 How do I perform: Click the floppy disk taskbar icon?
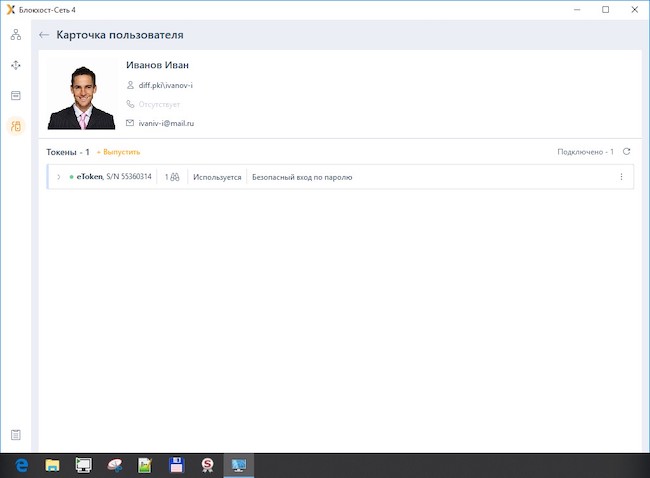pos(177,465)
